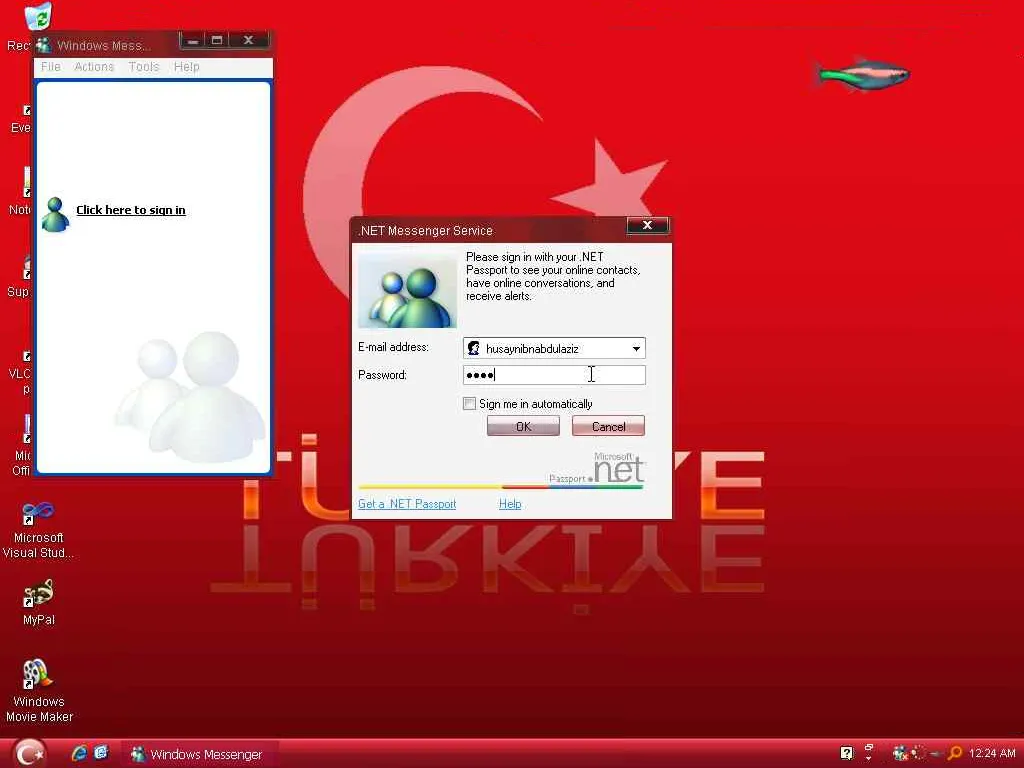1024x768 pixels.
Task: Click the Start button with Turkish flag
Action: pyautogui.click(x=29, y=754)
